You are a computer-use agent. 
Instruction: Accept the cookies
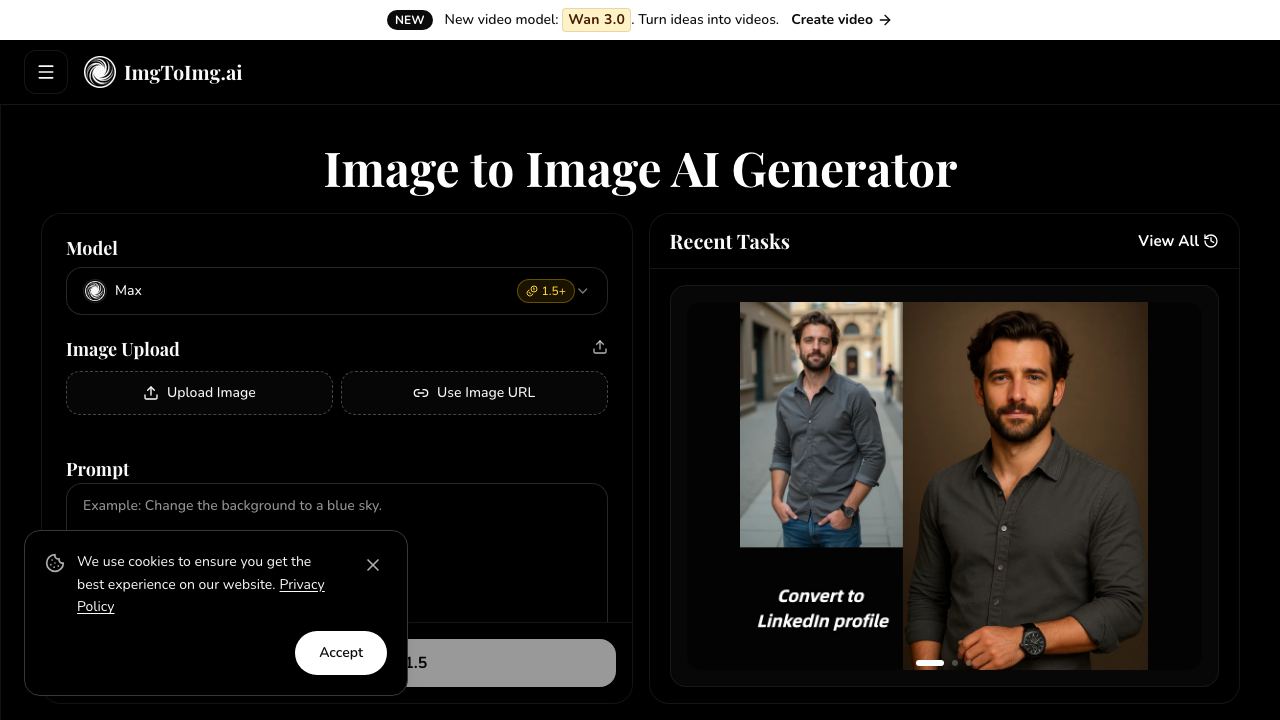coord(341,653)
